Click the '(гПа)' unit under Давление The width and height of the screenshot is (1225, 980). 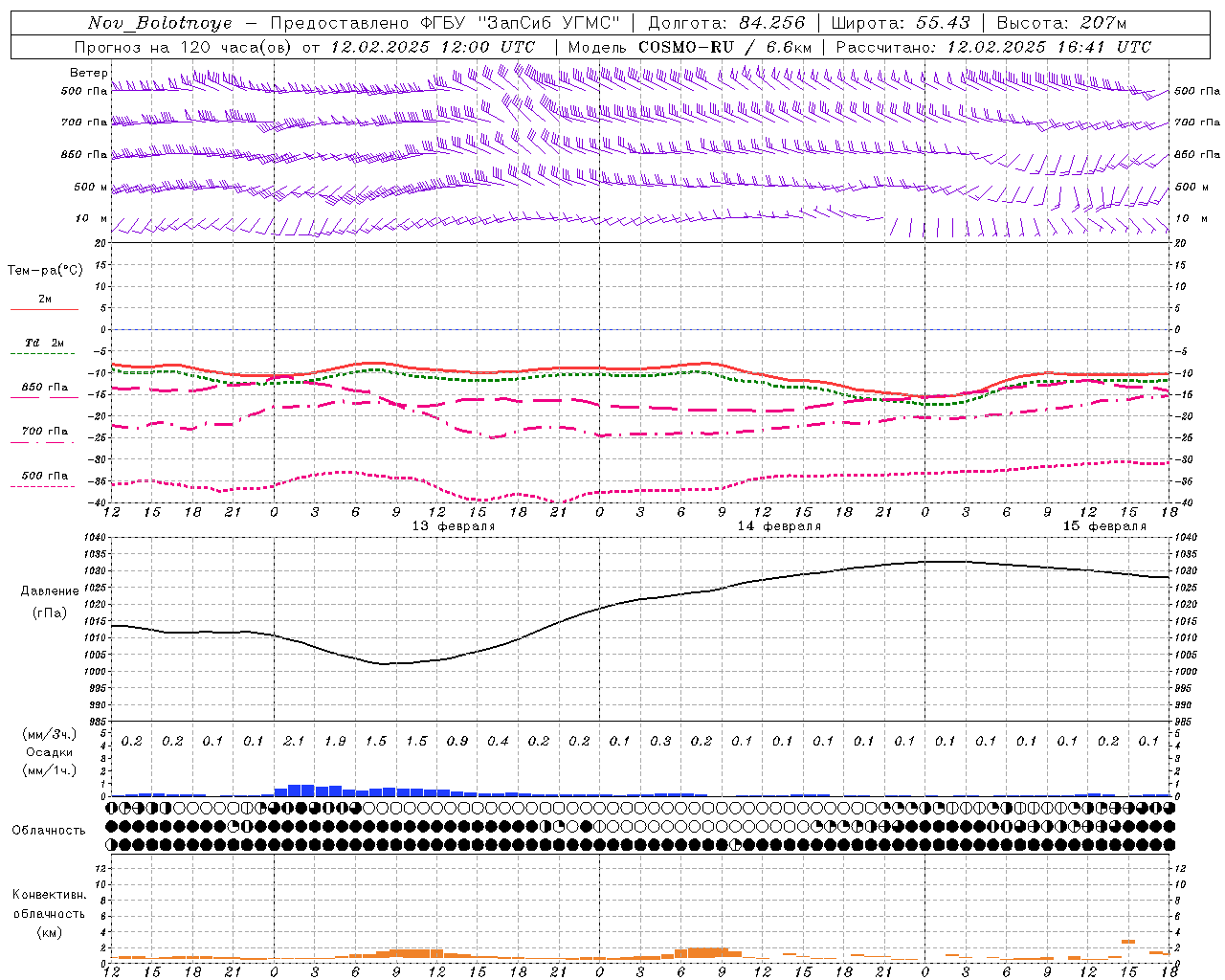pos(50,613)
